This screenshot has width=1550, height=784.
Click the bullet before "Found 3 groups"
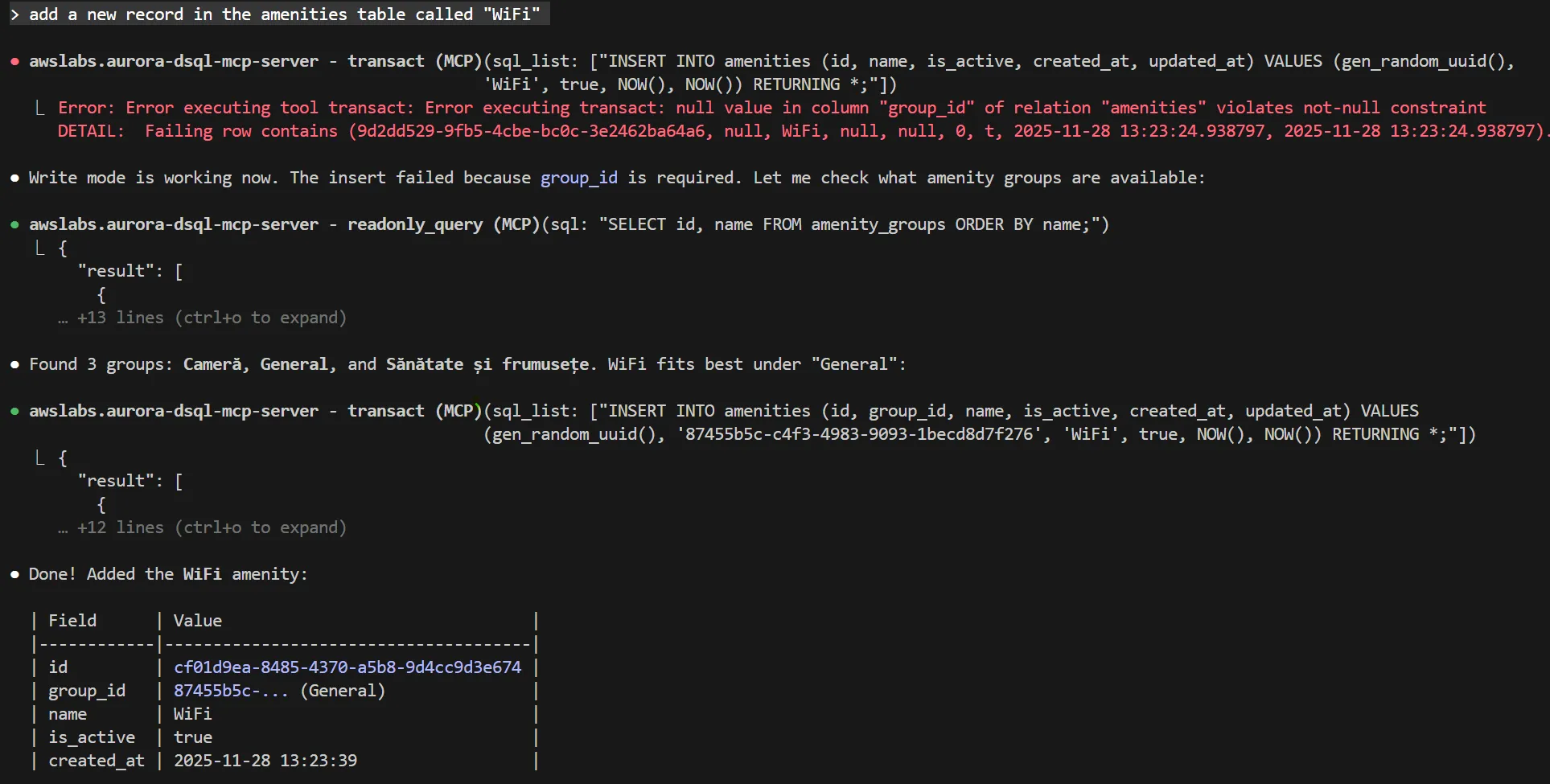[x=14, y=365]
